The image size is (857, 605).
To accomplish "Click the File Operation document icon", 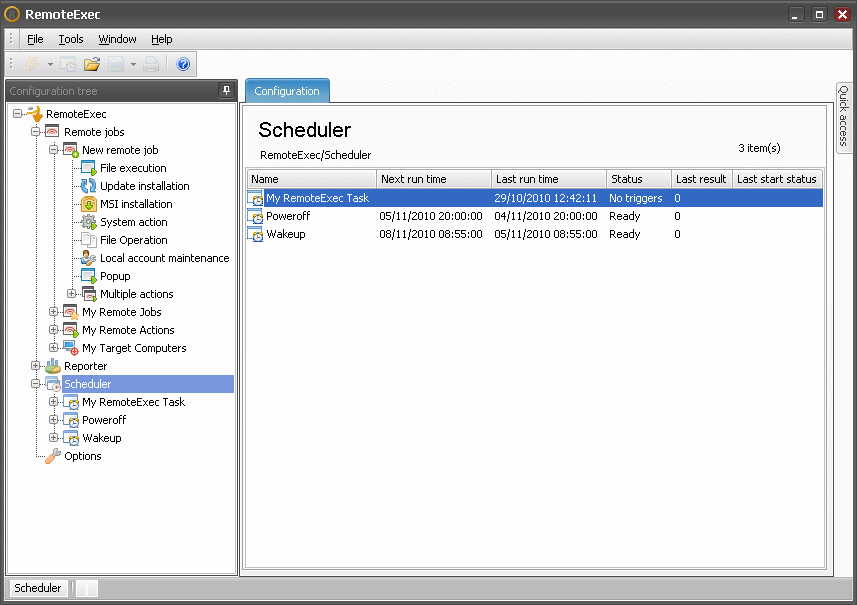I will 89,240.
